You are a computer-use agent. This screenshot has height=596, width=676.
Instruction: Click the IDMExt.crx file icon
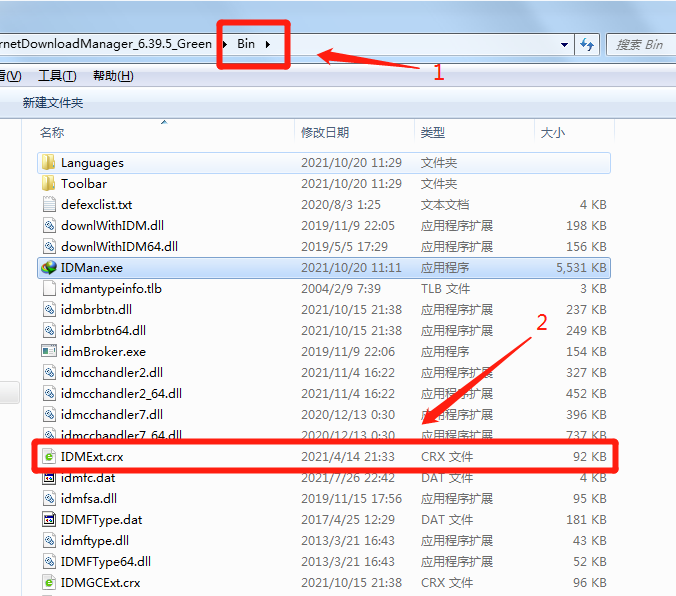tap(49, 456)
